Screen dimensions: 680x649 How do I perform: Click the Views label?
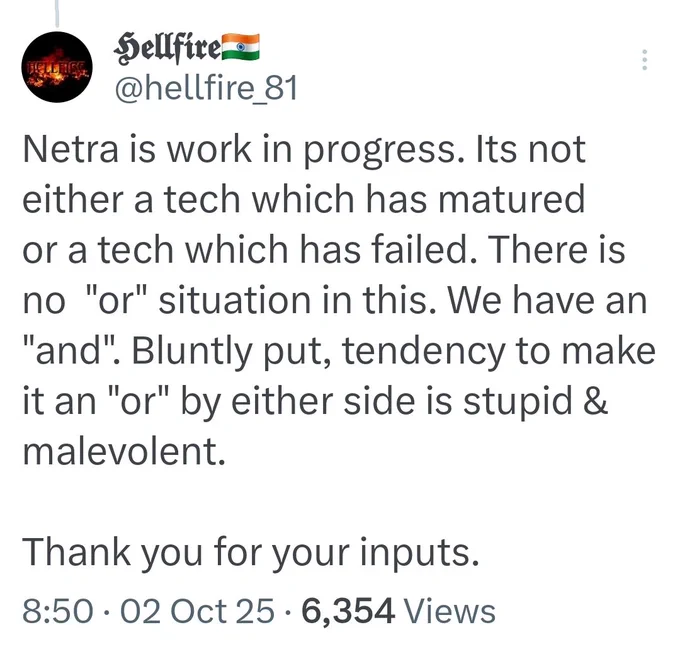[x=449, y=611]
